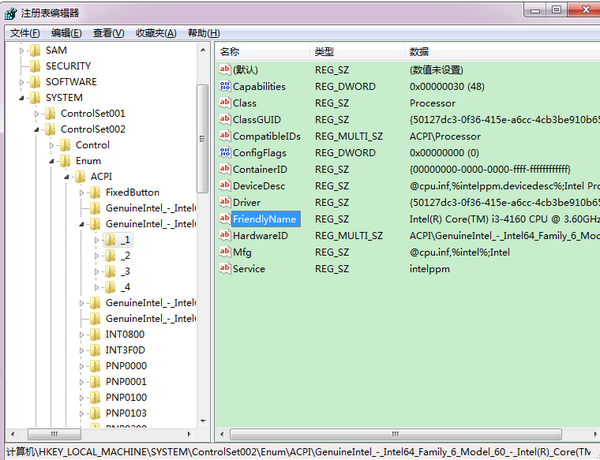The image size is (600, 460).
Task: Expand the Control subkey node
Action: [51, 145]
